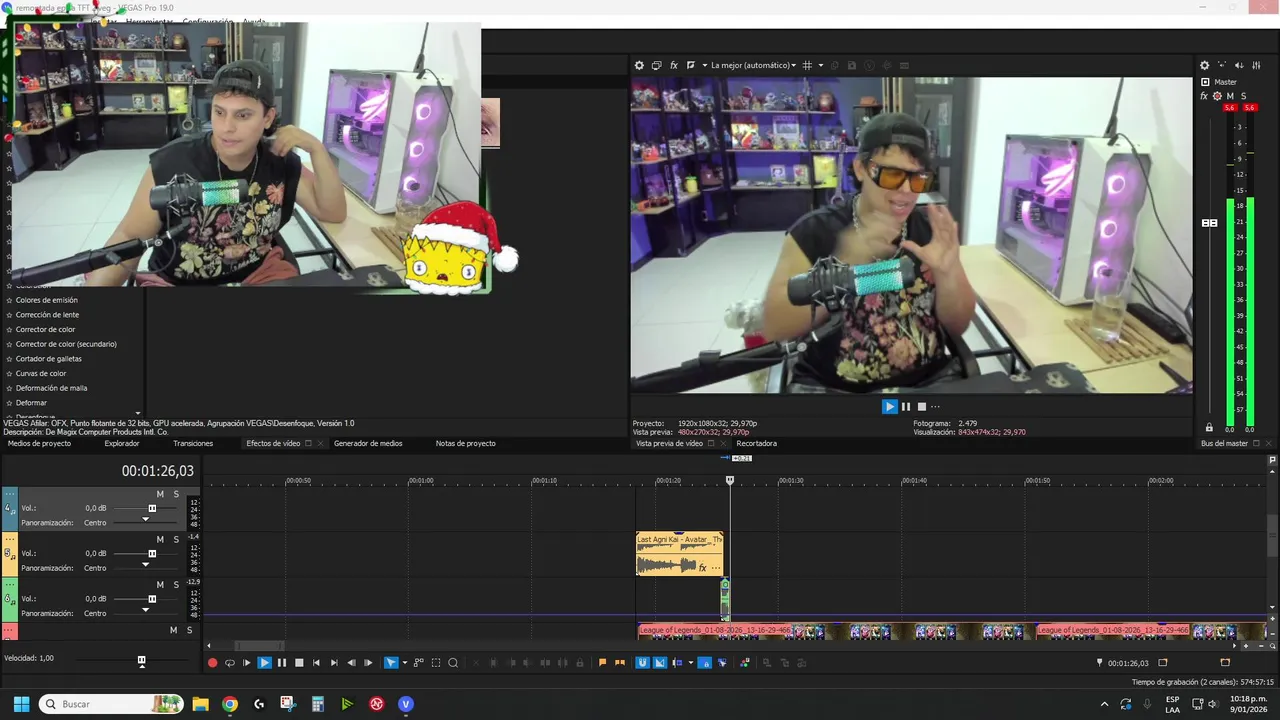
Task: Adjust Panoramización slider on track 4
Action: coord(145,518)
